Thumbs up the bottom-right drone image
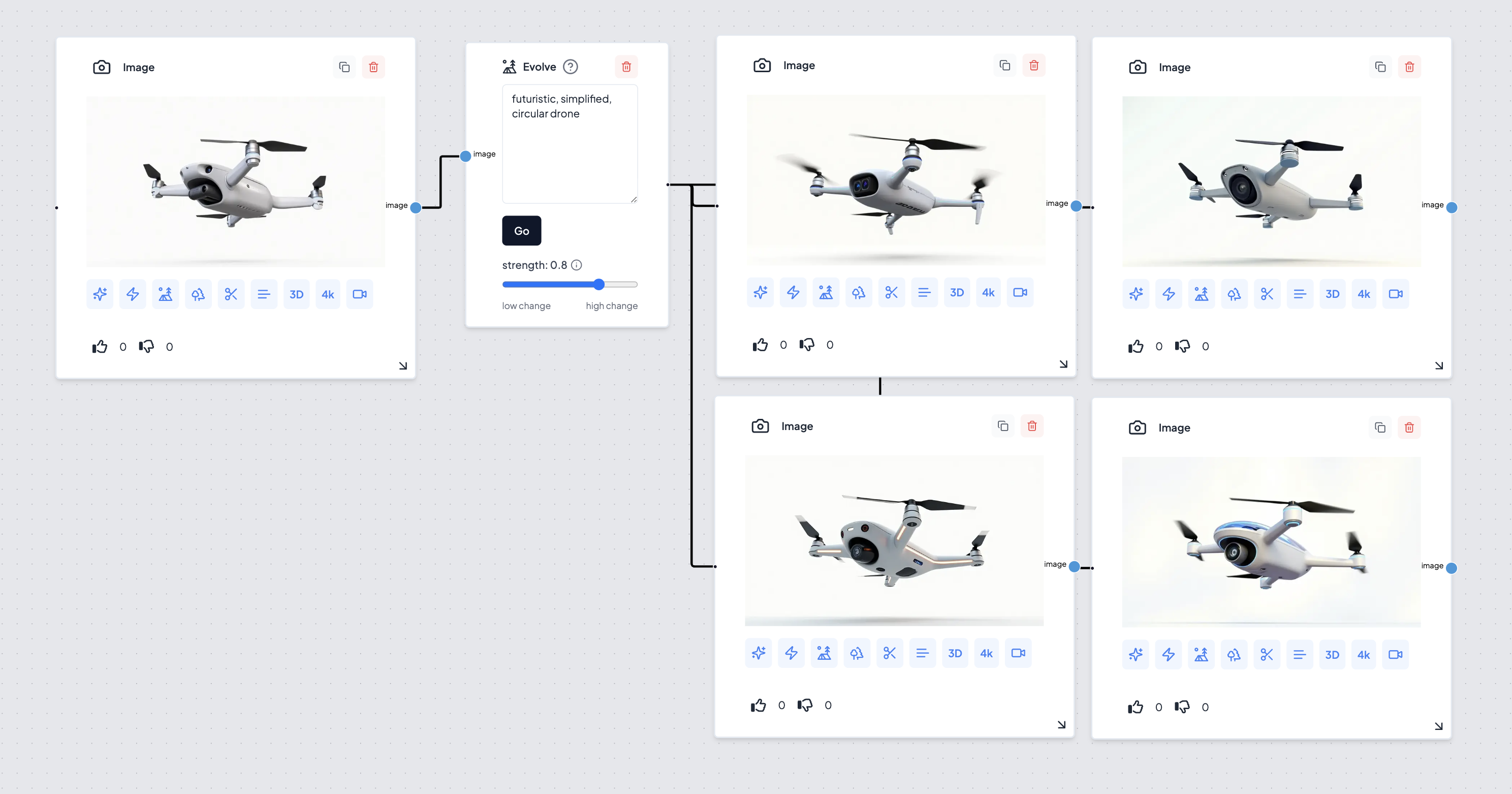 tap(1135, 707)
